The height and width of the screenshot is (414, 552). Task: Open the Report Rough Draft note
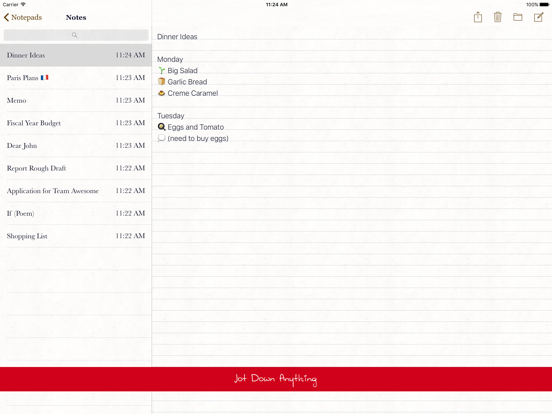[x=76, y=168]
